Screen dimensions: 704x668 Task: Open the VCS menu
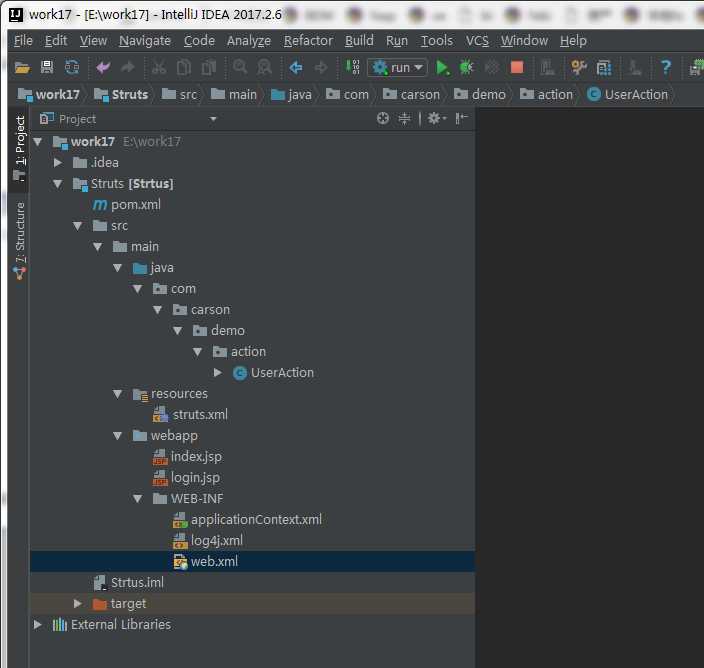point(477,41)
